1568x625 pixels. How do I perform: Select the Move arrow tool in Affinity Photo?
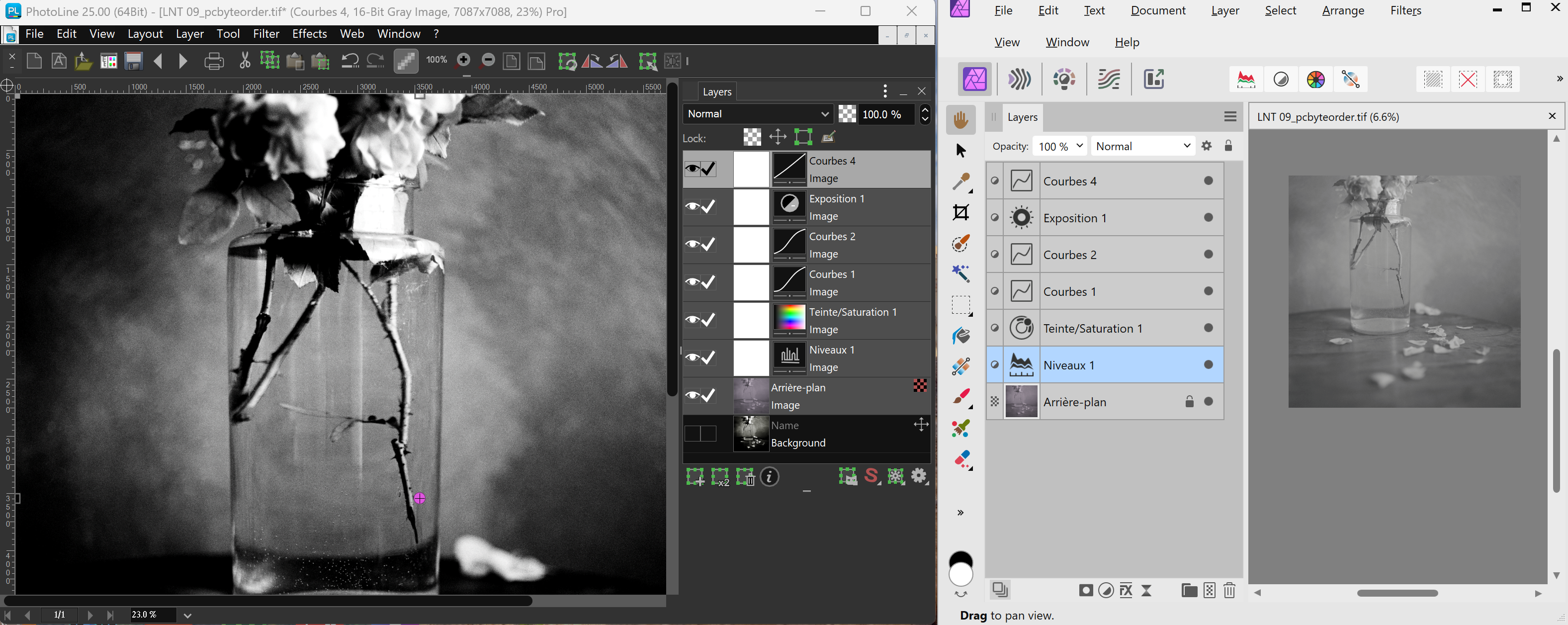[x=960, y=150]
